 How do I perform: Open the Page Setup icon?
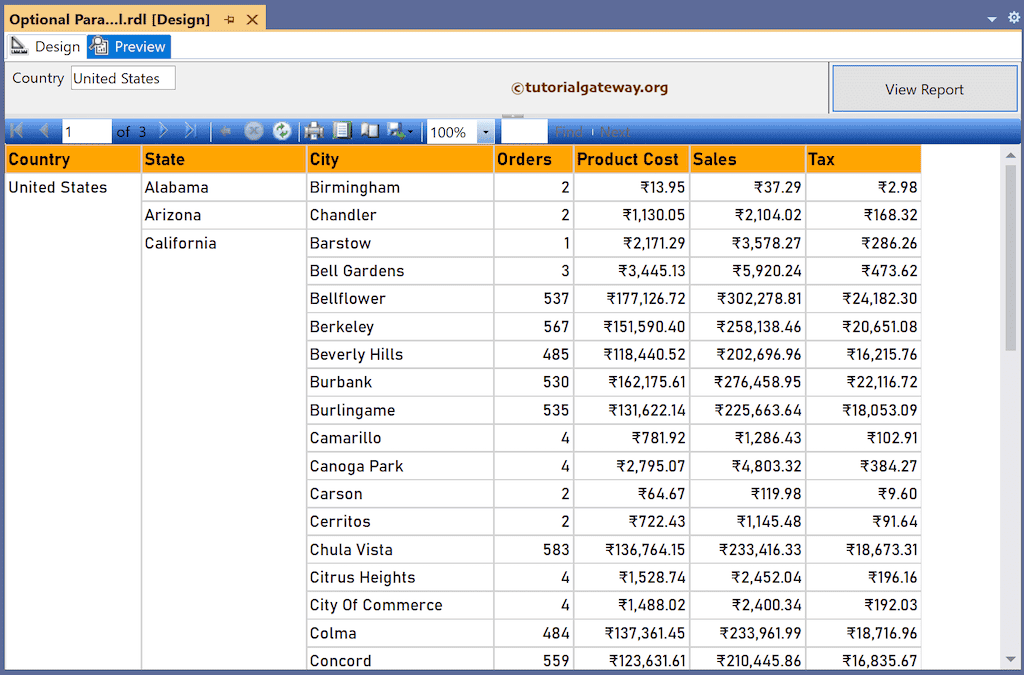pyautogui.click(x=369, y=131)
